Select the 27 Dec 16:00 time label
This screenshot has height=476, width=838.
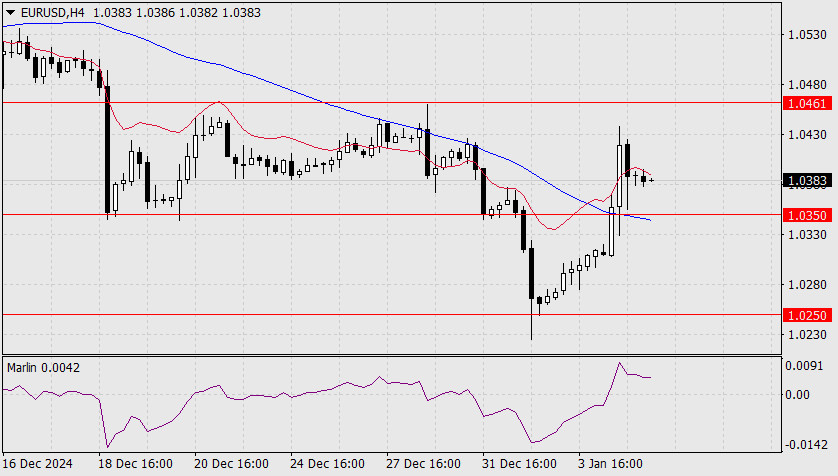(x=423, y=463)
